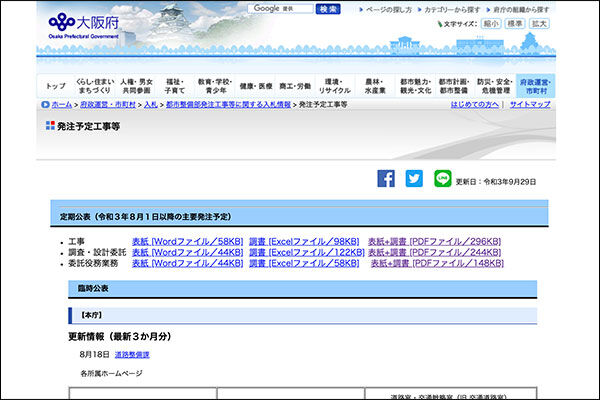The image size is (600, 400).
Task: Click 更新日：令和3年9月29日 text
Action: pos(496,182)
